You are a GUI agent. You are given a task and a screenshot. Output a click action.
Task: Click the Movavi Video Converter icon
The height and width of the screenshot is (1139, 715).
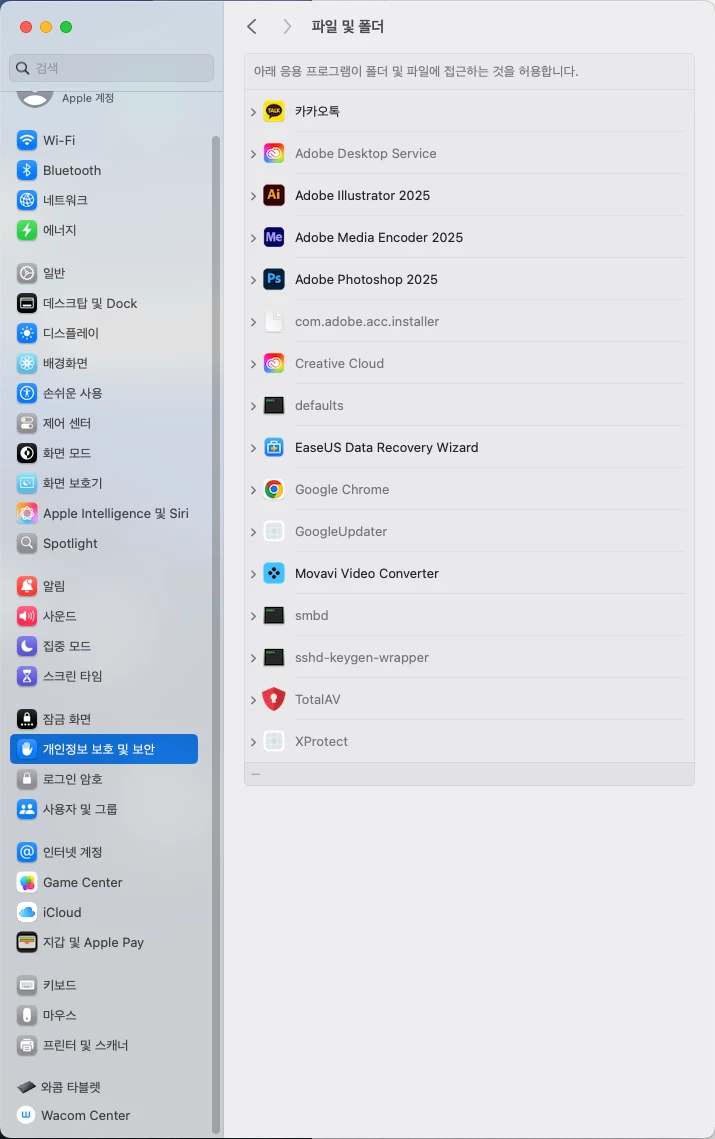274,573
